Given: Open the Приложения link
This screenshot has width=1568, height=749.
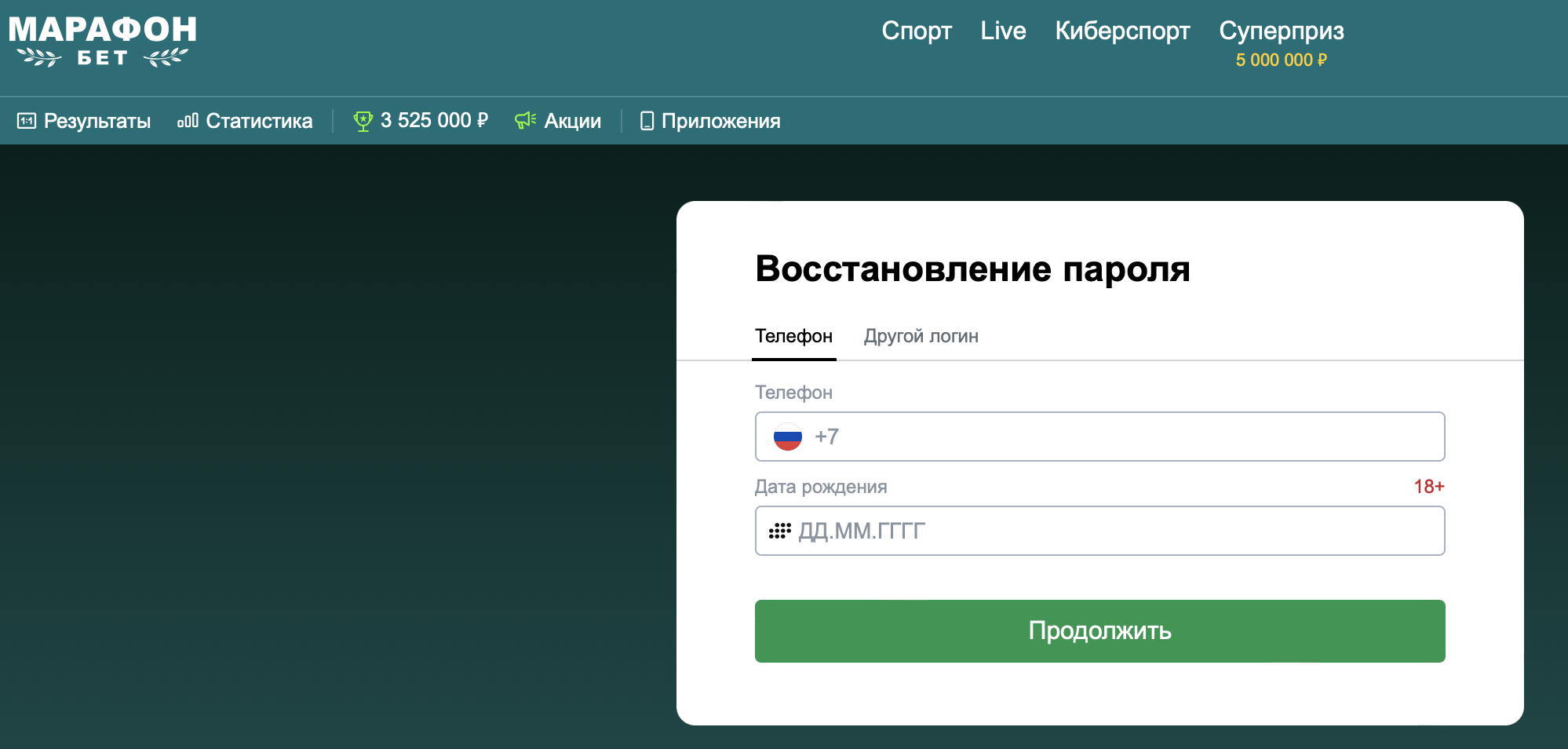Looking at the screenshot, I should click(720, 121).
